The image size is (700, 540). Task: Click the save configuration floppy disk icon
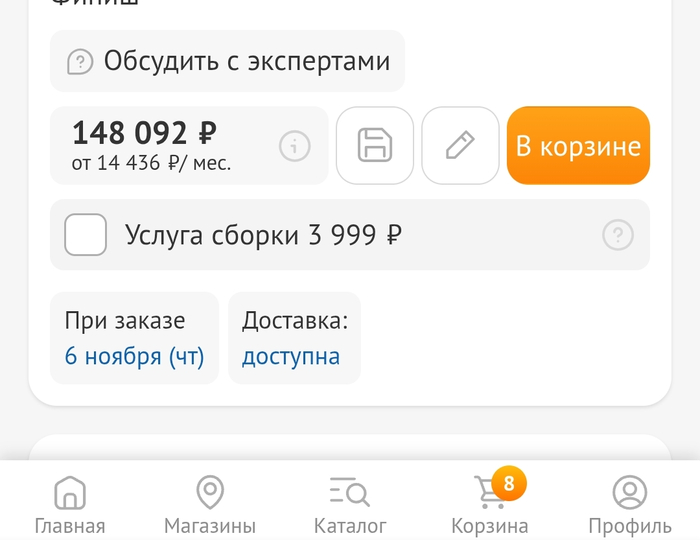375,145
